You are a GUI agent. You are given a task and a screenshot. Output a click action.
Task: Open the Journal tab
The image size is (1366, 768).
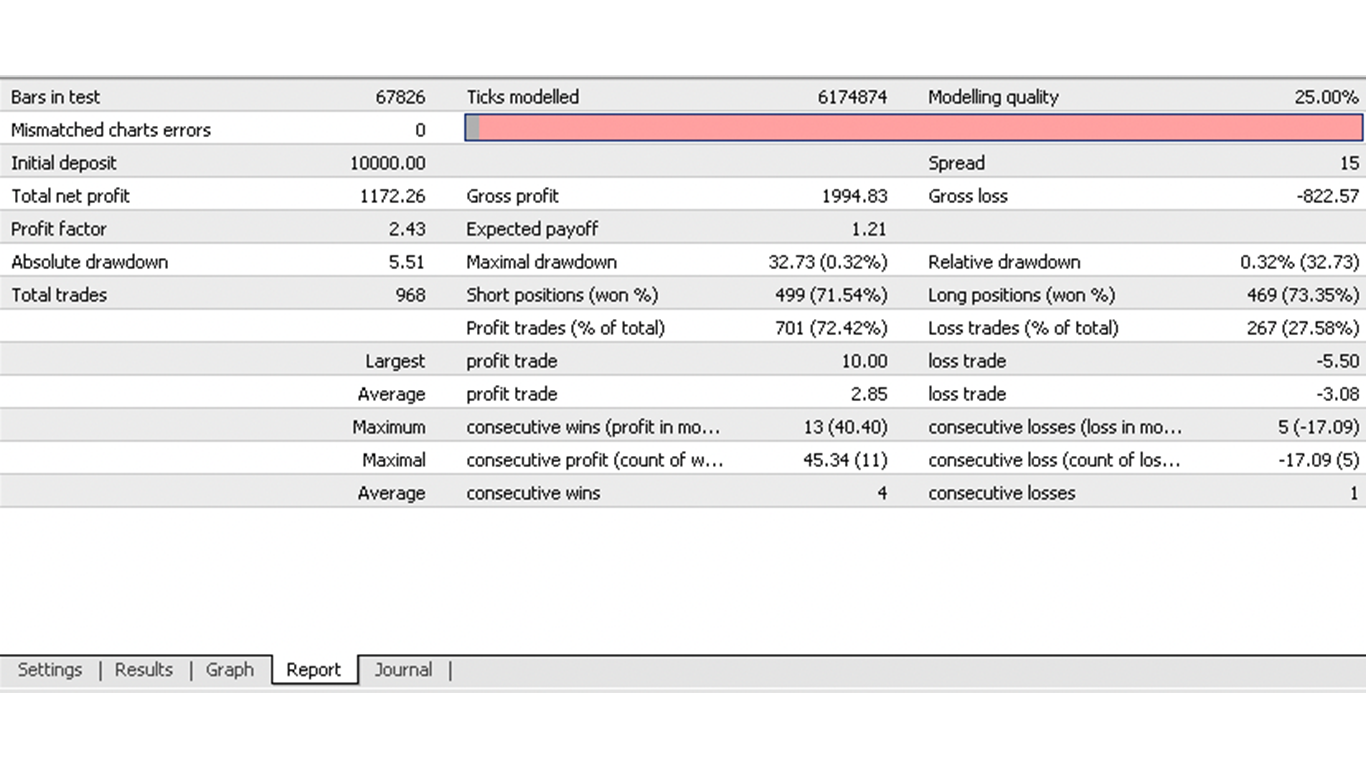pyautogui.click(x=404, y=670)
